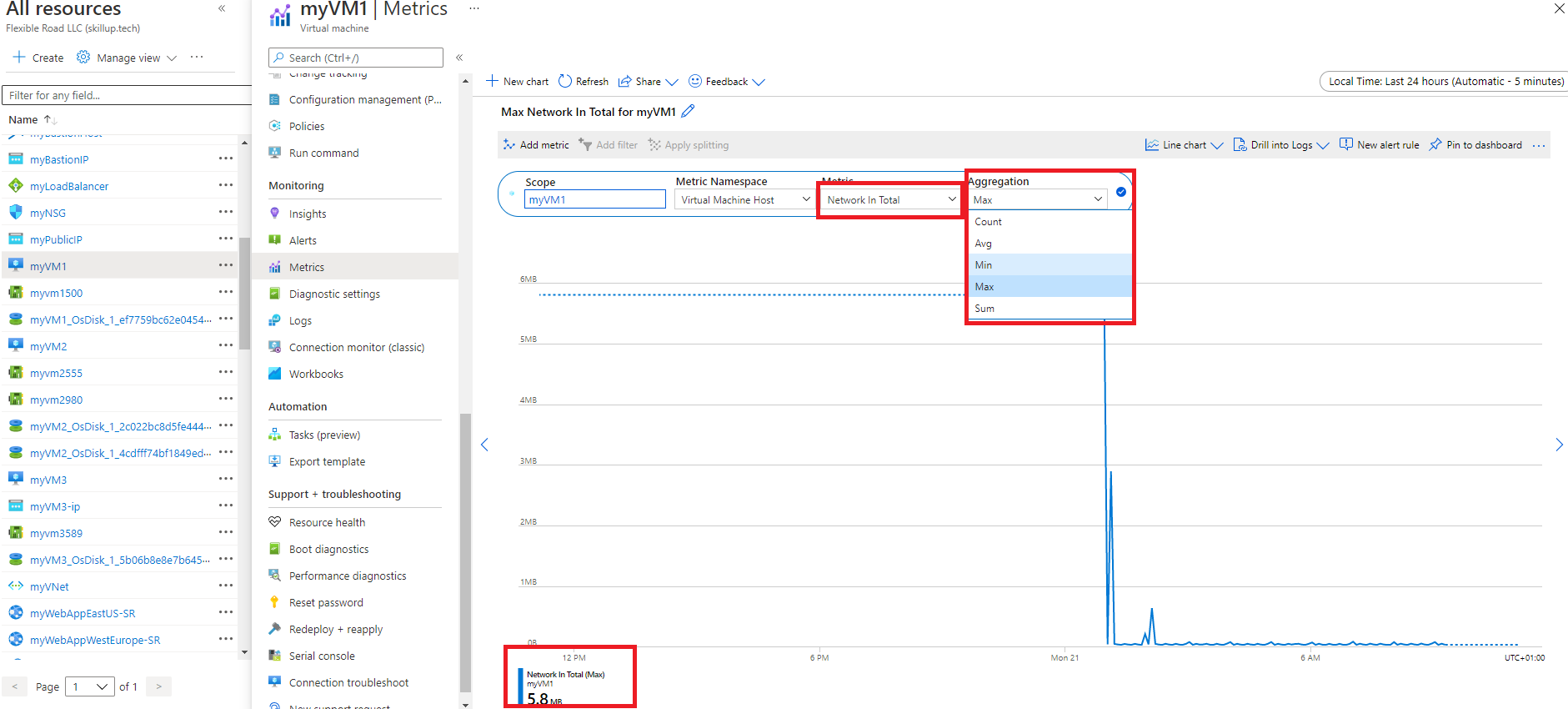Create a New alert rule
This screenshot has height=709, width=1568.
[1380, 145]
